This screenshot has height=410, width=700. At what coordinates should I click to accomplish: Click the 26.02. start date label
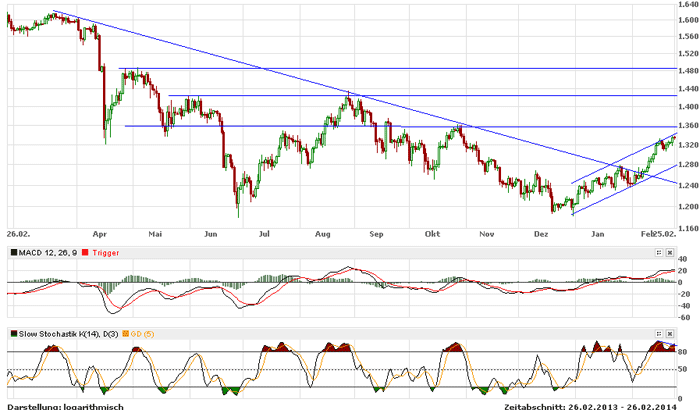[x=18, y=232]
